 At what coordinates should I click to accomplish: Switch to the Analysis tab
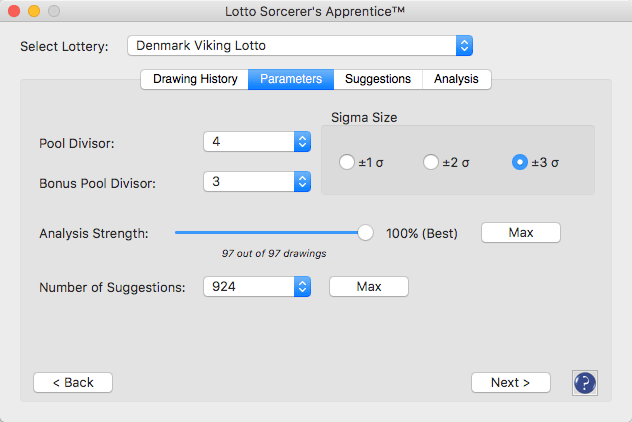coord(456,79)
